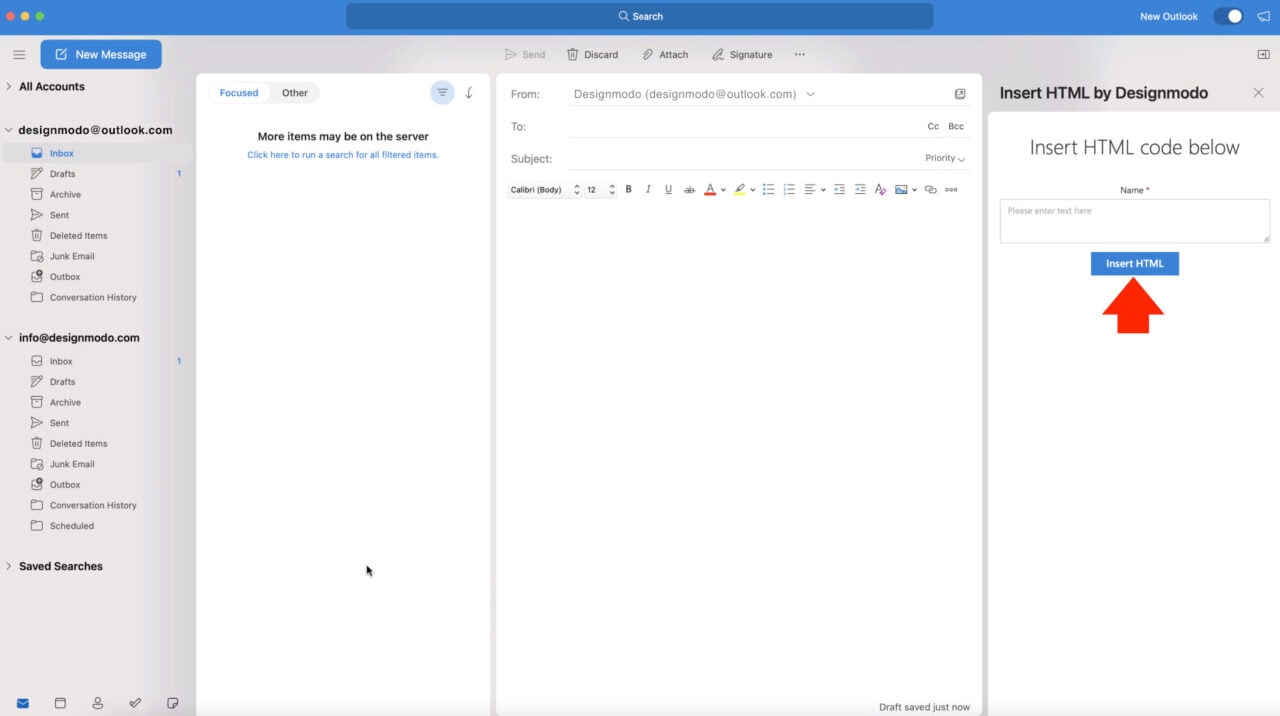The height and width of the screenshot is (716, 1280).
Task: Open the text alignment dropdown
Action: pos(812,189)
